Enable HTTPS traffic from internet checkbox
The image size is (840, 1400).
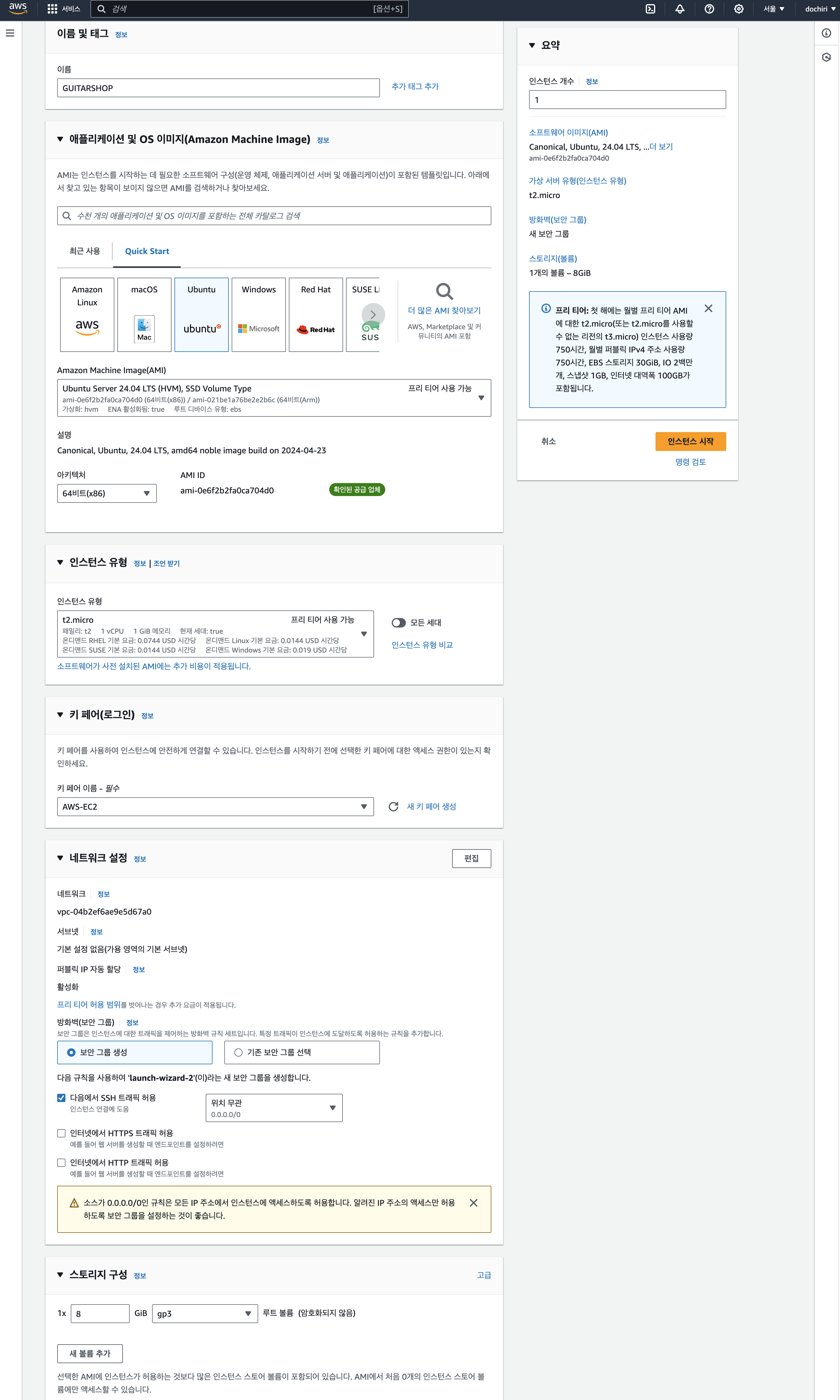pyautogui.click(x=62, y=1133)
